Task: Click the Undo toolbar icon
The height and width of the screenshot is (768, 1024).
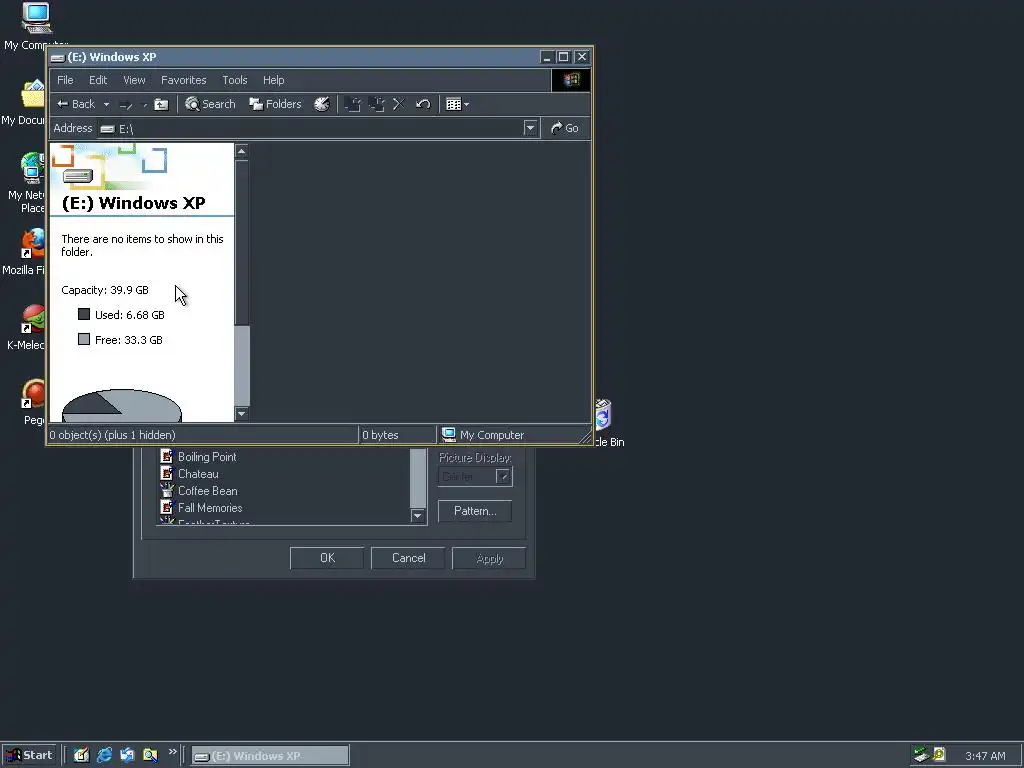Action: [x=423, y=104]
